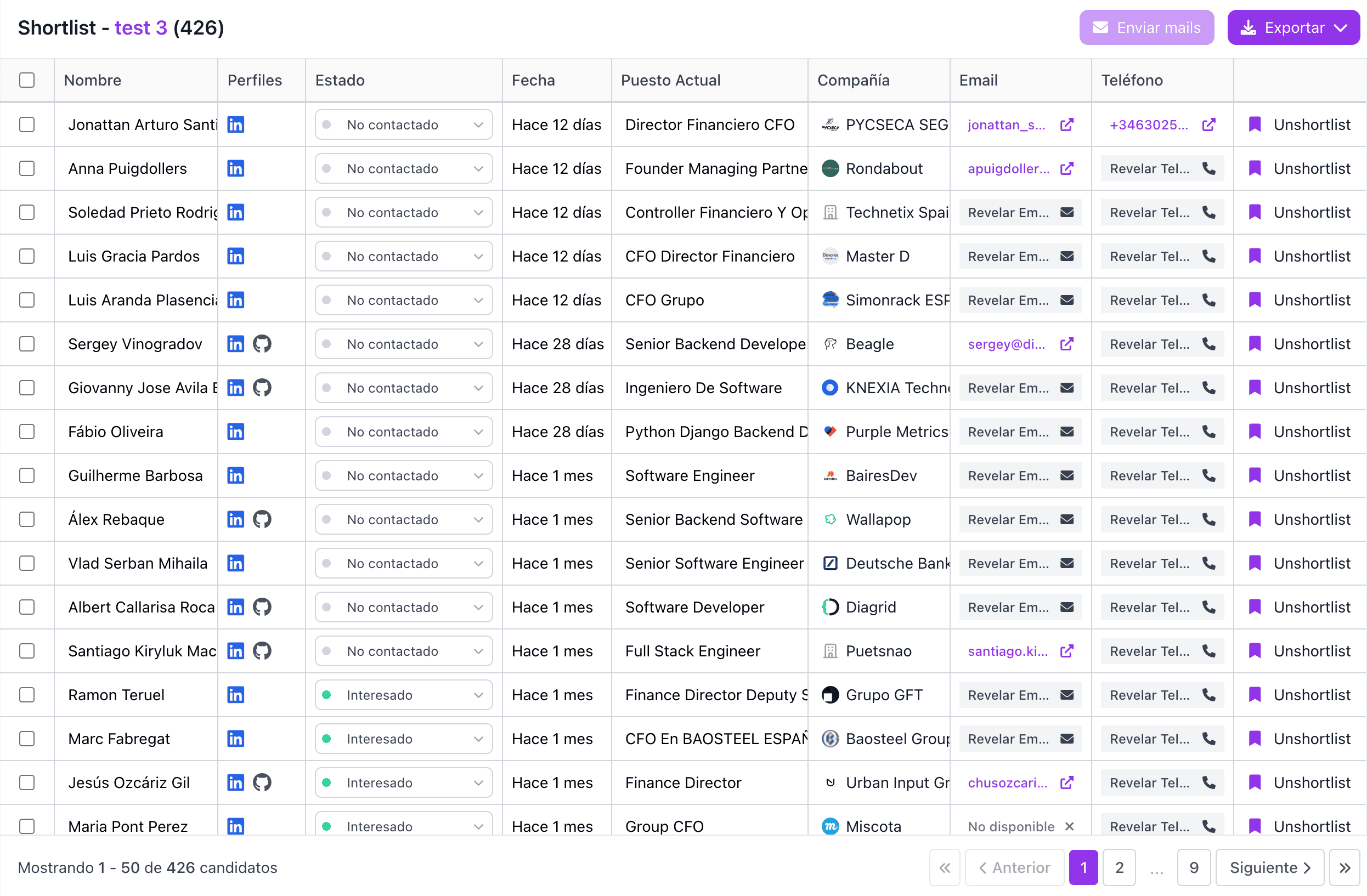The width and height of the screenshot is (1367, 896).
Task: Open Sergey Vinogradov's GitHub profile icon
Action: [x=262, y=344]
